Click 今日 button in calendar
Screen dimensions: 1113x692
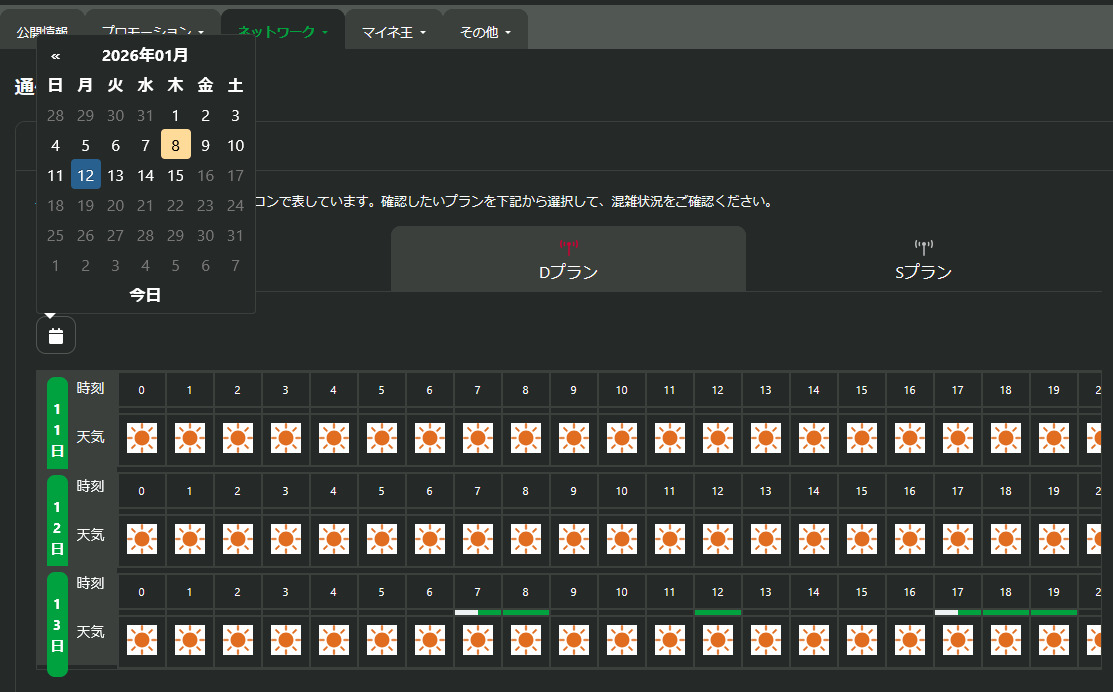coord(145,295)
